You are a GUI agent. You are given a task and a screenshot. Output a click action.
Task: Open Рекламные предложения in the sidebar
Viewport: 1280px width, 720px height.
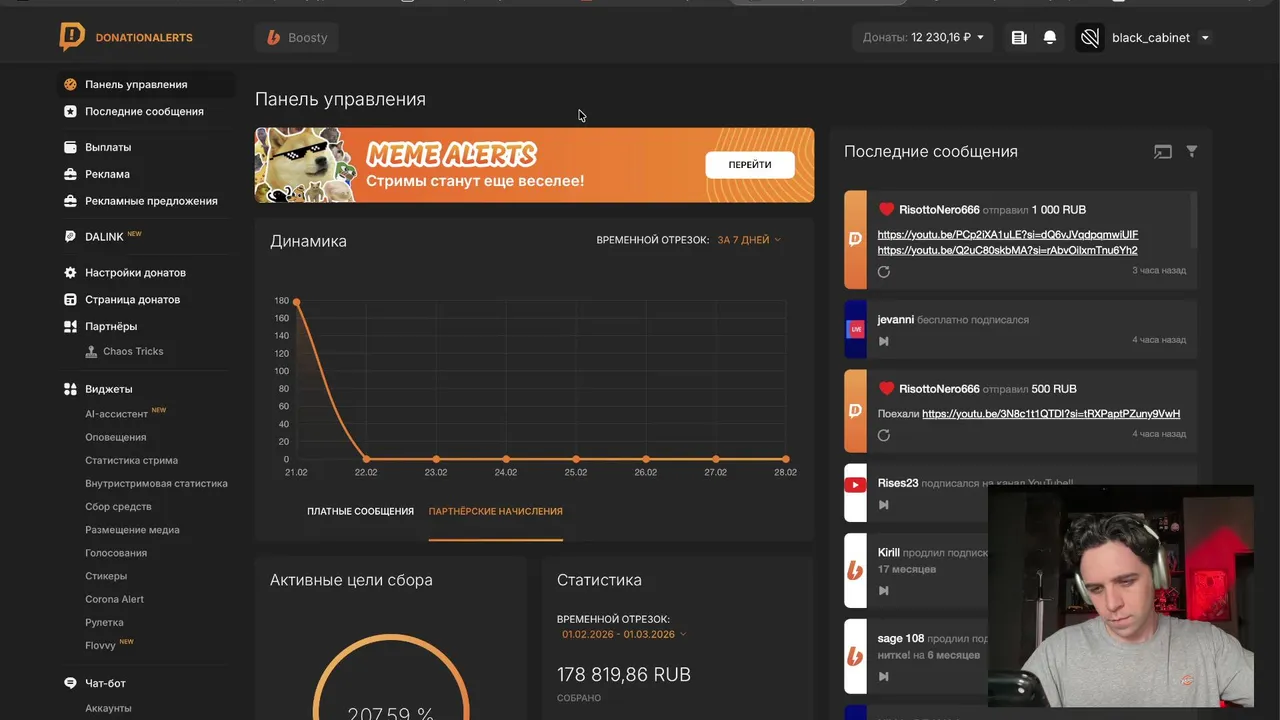(x=151, y=201)
